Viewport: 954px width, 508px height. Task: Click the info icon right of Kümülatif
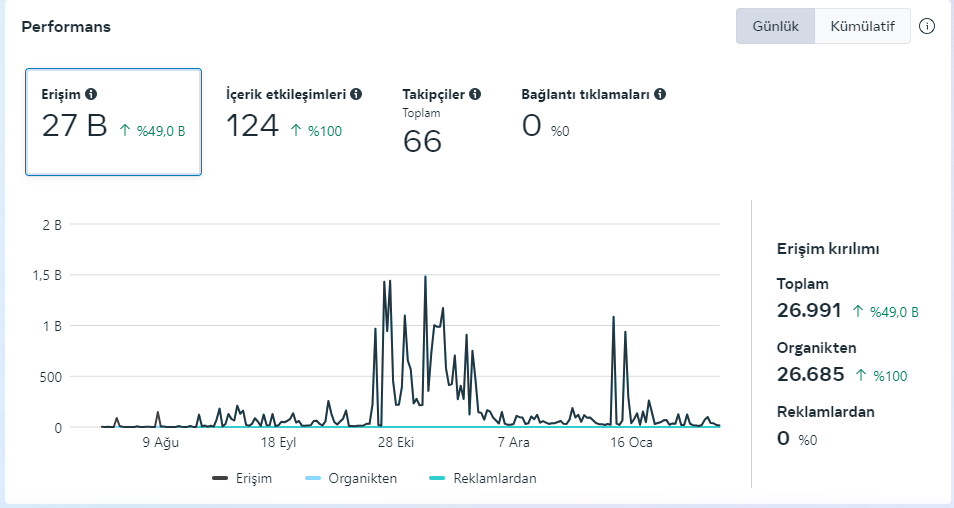coord(927,26)
